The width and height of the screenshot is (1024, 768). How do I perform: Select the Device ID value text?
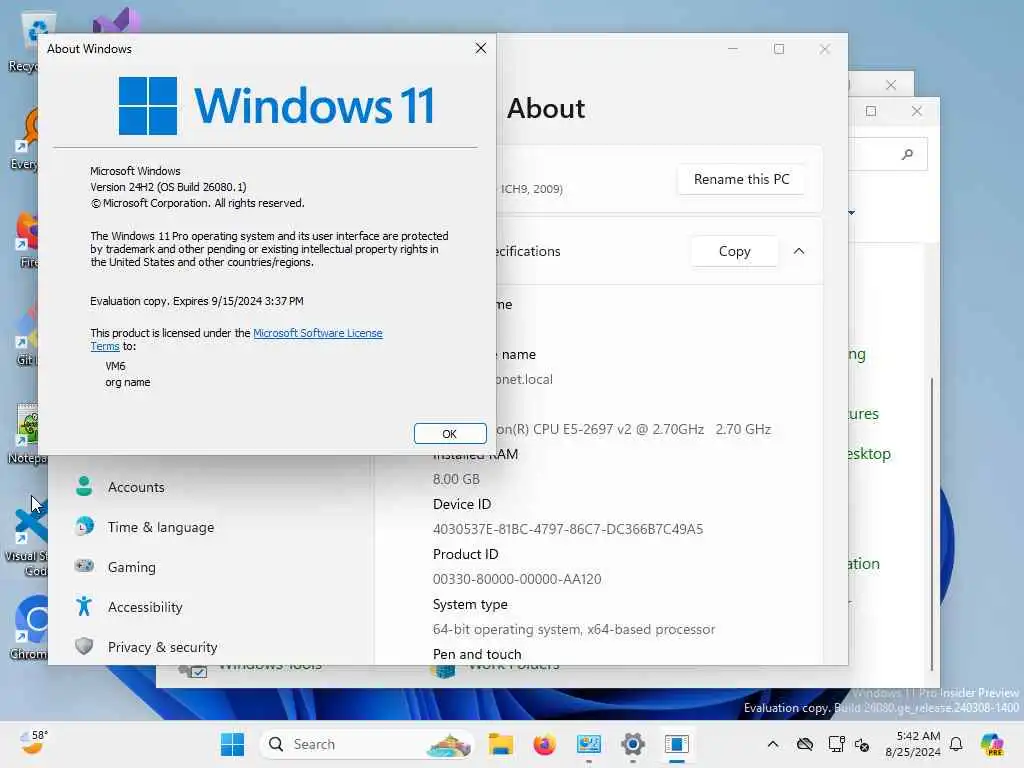point(568,529)
